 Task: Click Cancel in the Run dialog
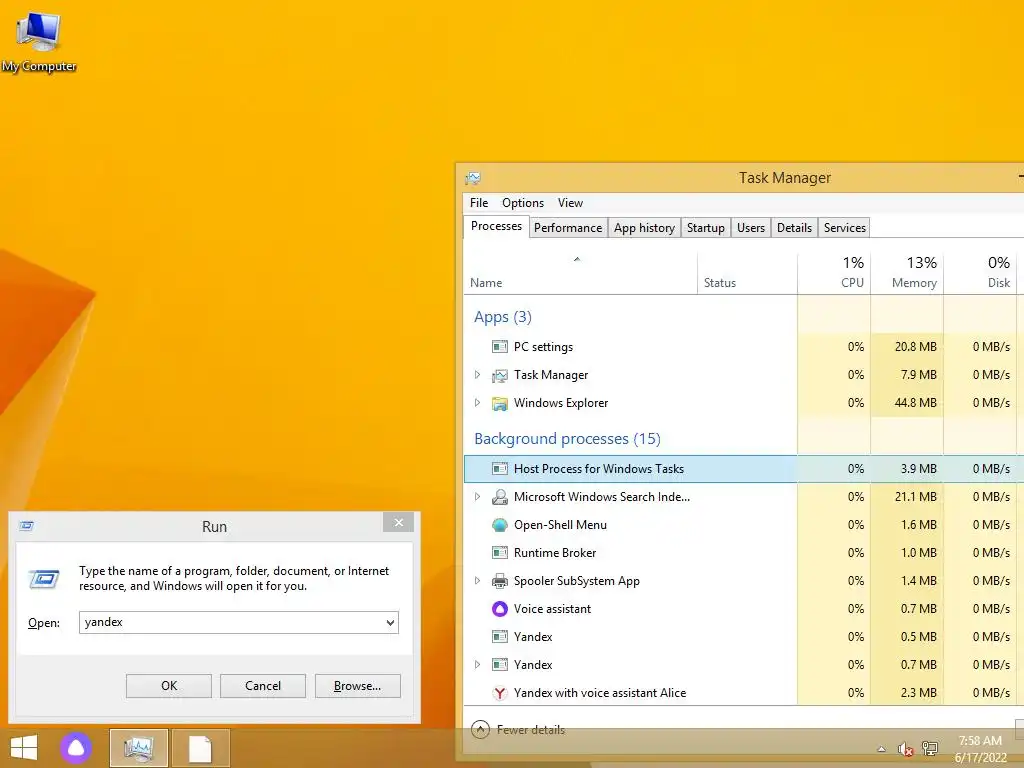(x=263, y=686)
